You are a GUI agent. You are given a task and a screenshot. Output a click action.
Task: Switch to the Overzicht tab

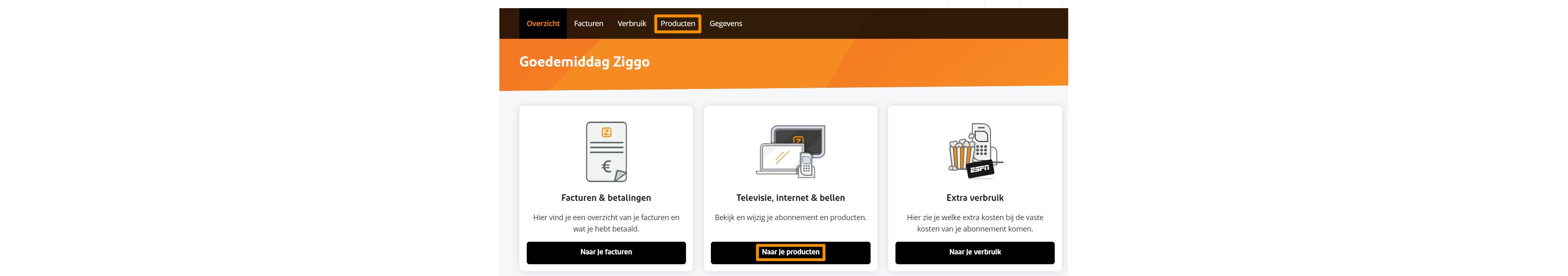click(543, 24)
